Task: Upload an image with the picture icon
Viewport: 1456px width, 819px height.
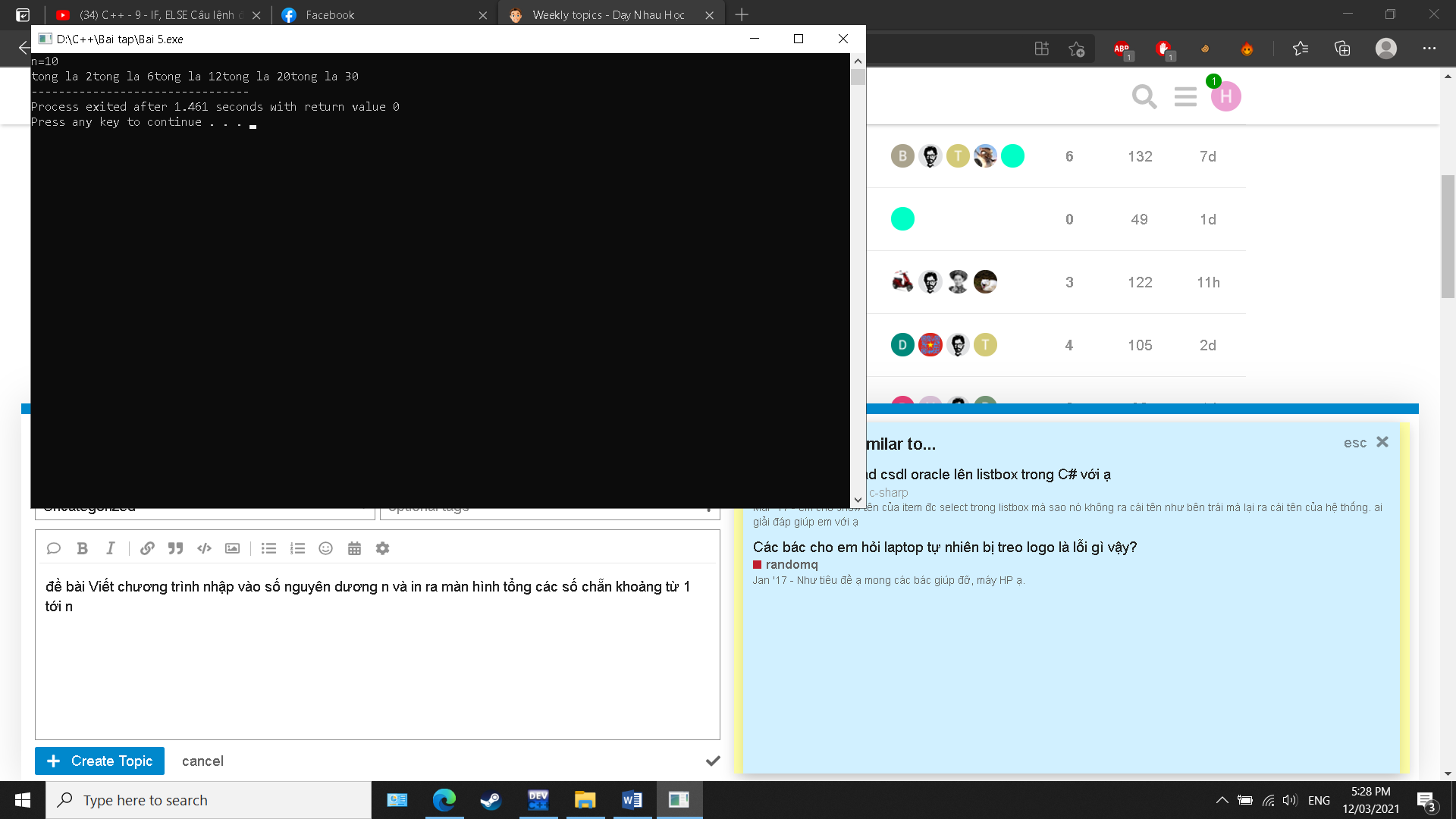Action: point(232,548)
